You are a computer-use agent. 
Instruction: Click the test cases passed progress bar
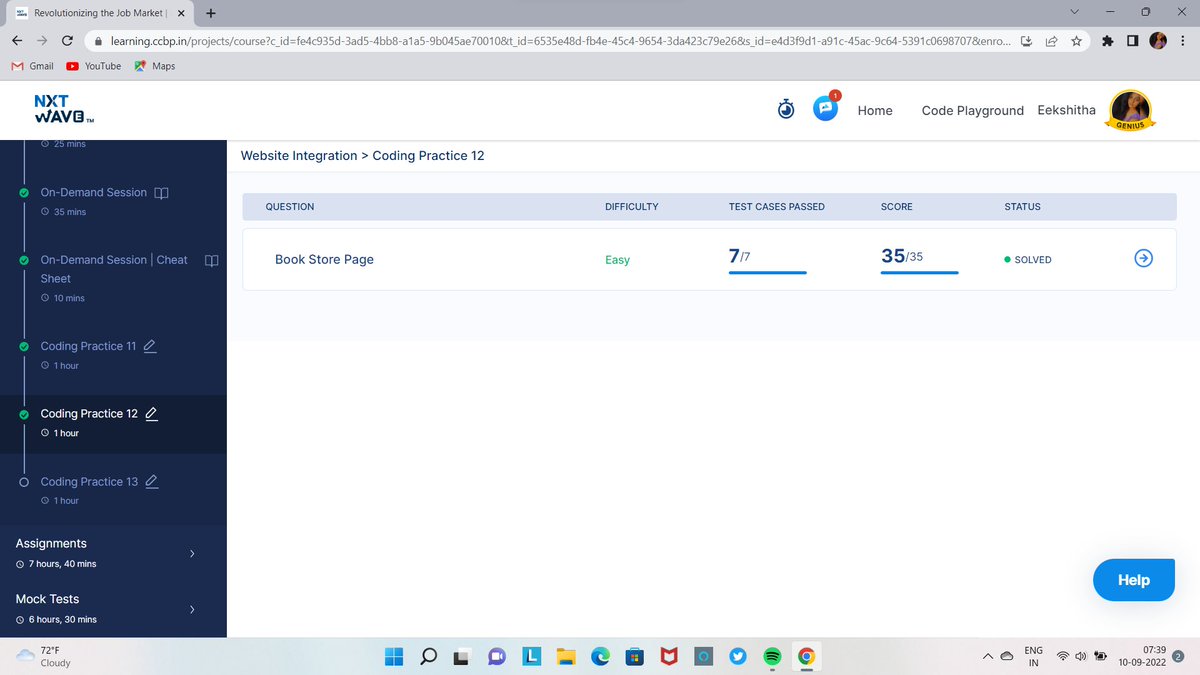pos(768,271)
